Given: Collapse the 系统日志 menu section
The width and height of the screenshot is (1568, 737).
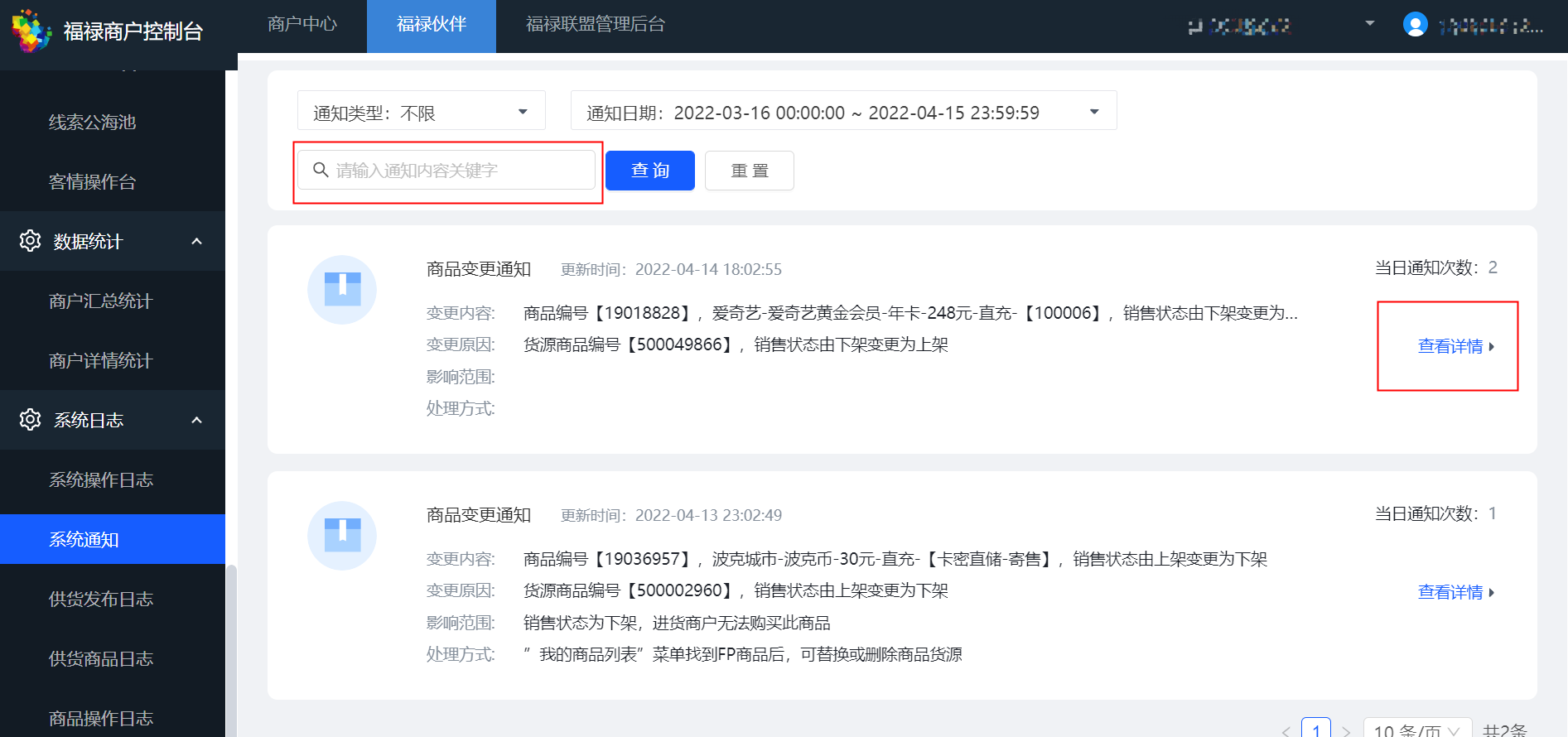Looking at the screenshot, I should point(196,420).
